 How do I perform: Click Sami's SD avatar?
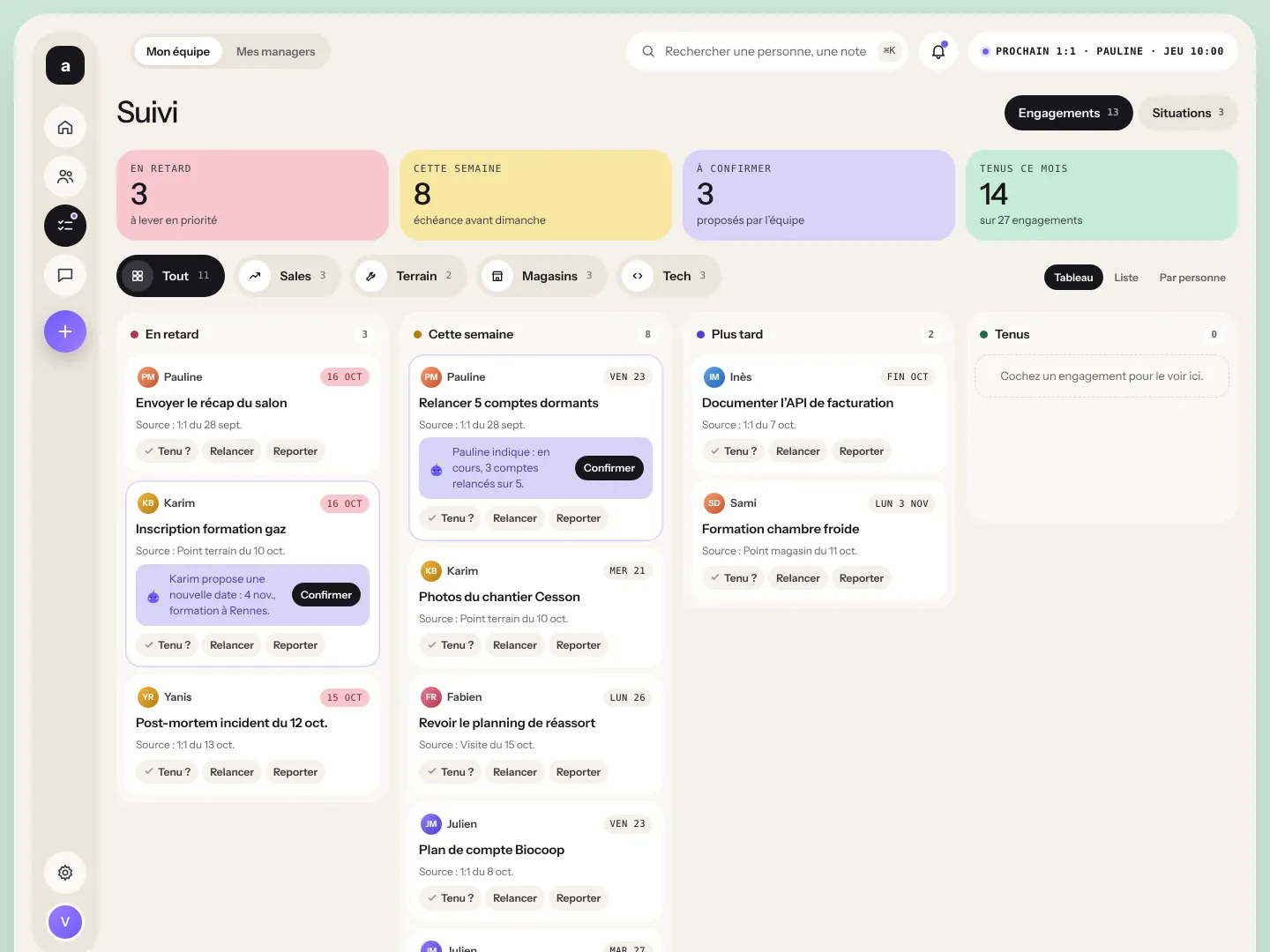pyautogui.click(x=714, y=503)
